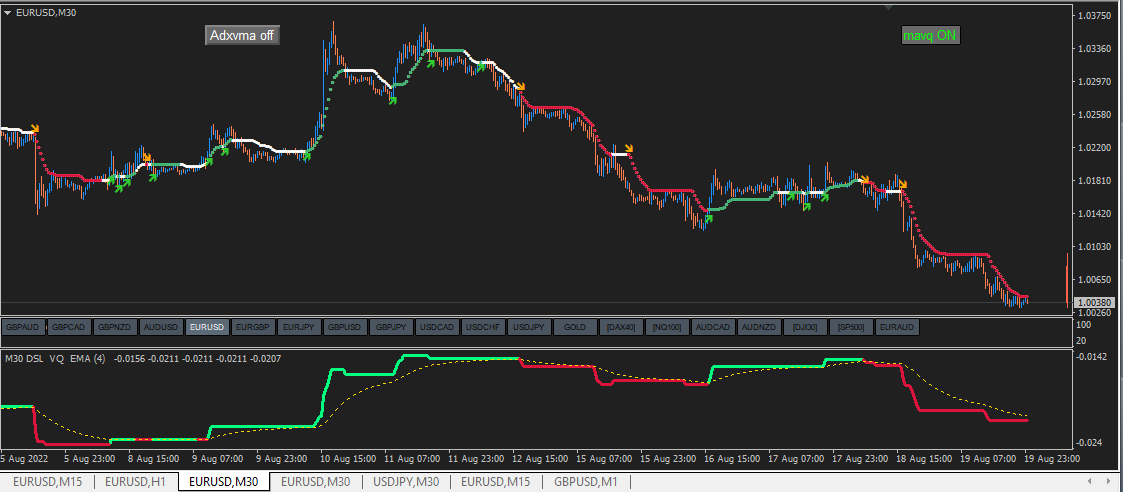Click the current price label 1.00380

point(1092,302)
